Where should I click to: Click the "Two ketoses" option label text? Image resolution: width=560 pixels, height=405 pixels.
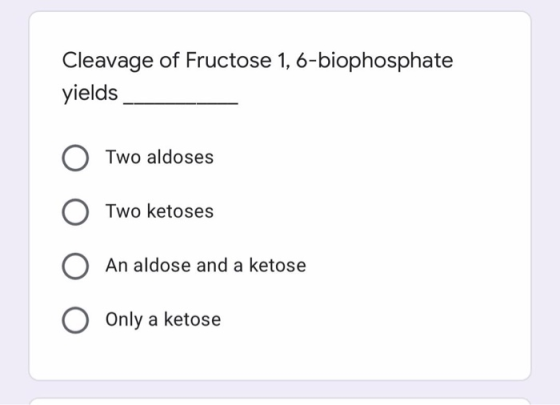[160, 211]
